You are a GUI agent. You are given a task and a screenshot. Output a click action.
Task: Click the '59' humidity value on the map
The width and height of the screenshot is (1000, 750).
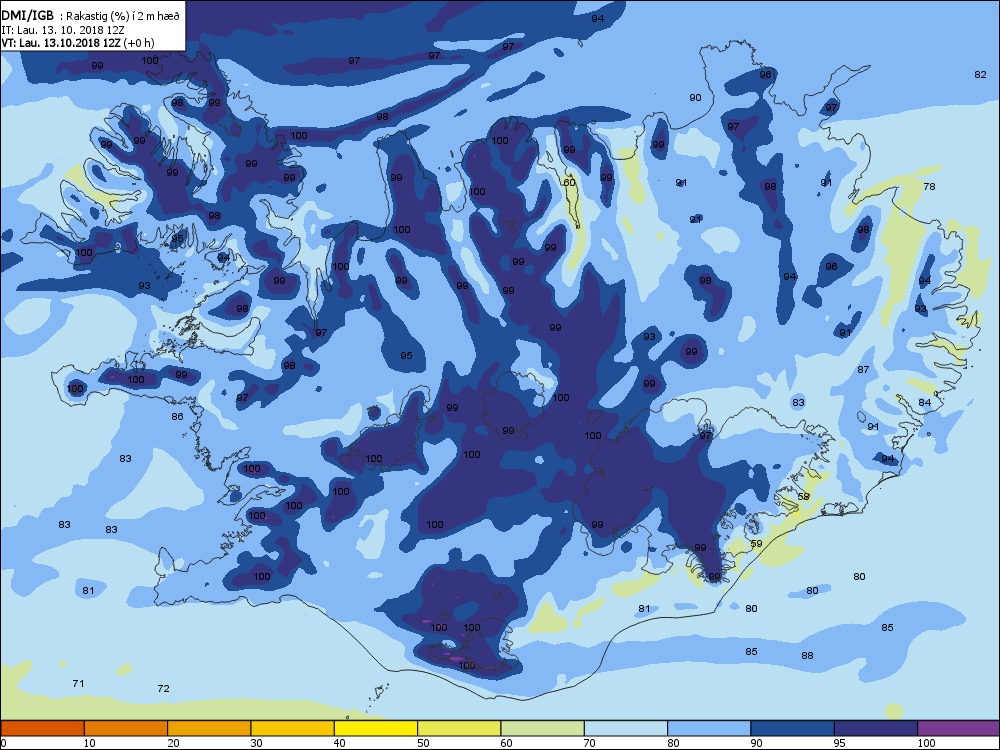(x=756, y=543)
